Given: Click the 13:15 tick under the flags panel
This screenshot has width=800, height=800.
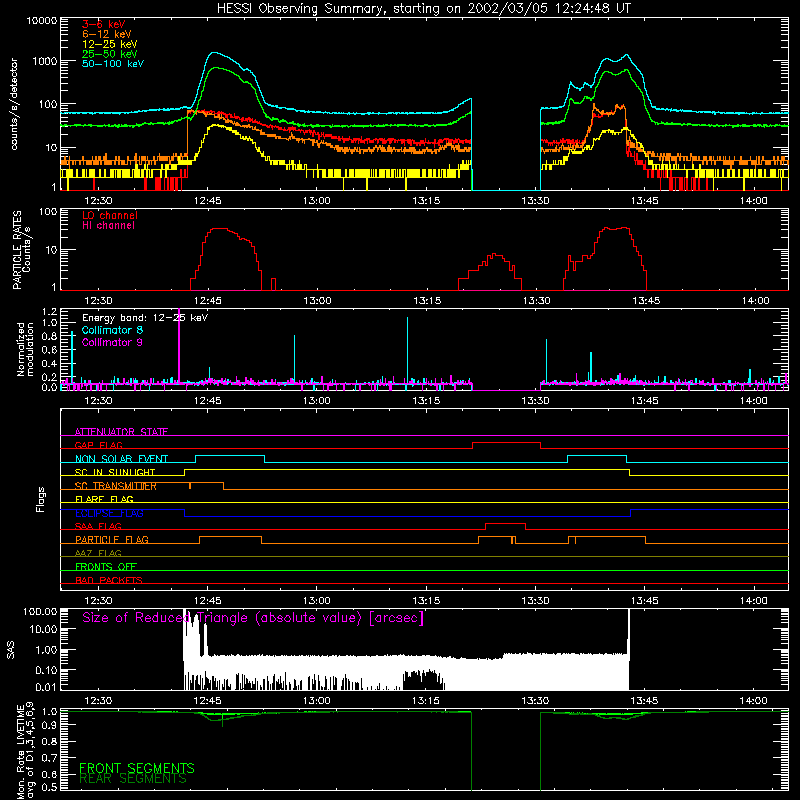Looking at the screenshot, I should [426, 601].
